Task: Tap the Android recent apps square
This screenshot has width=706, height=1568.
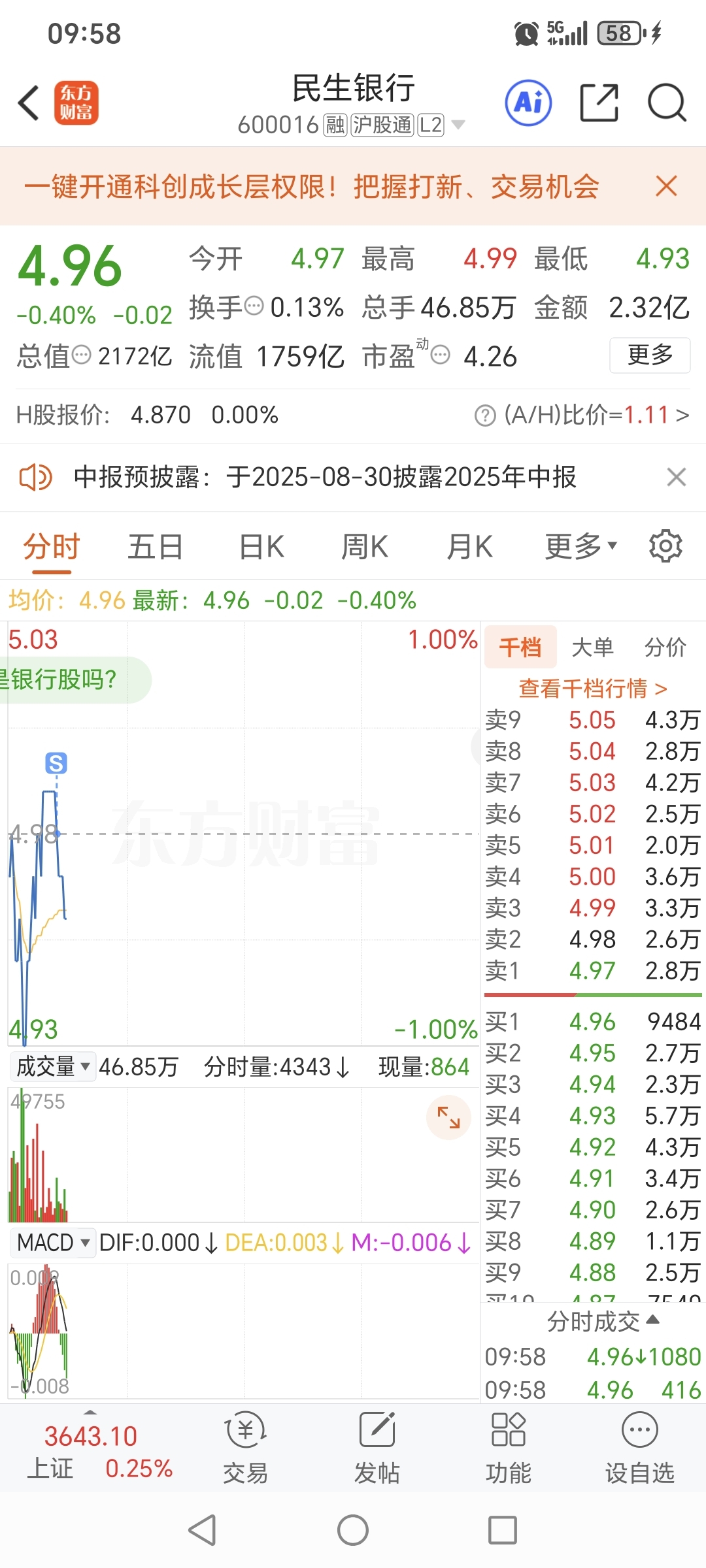Action: pyautogui.click(x=503, y=1530)
